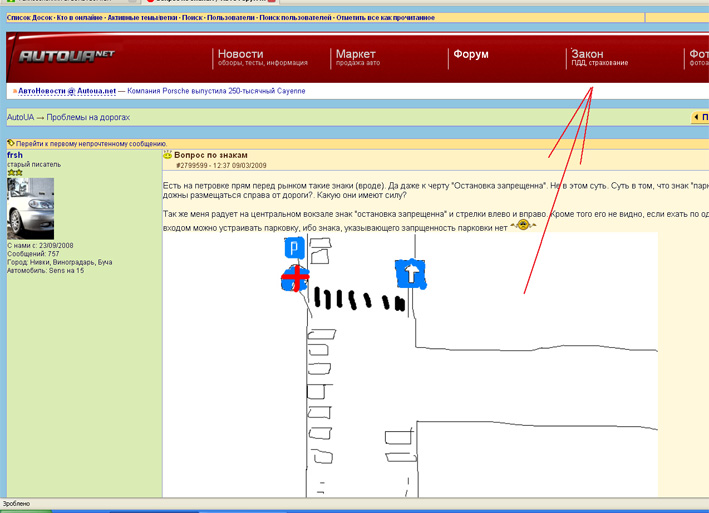Click the crossed-out no-stopping sign in the drawing
709x513 pixels.
tap(295, 279)
